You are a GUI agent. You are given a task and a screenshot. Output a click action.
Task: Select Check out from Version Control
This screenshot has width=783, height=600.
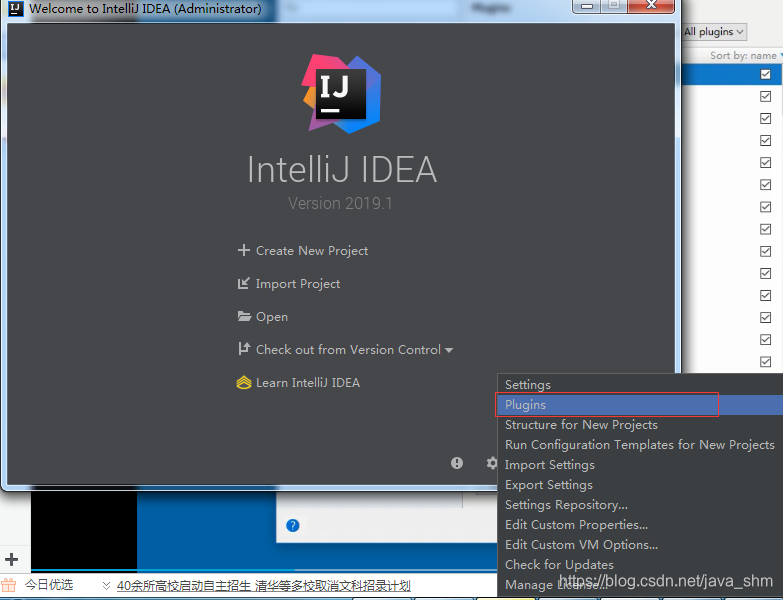(348, 349)
